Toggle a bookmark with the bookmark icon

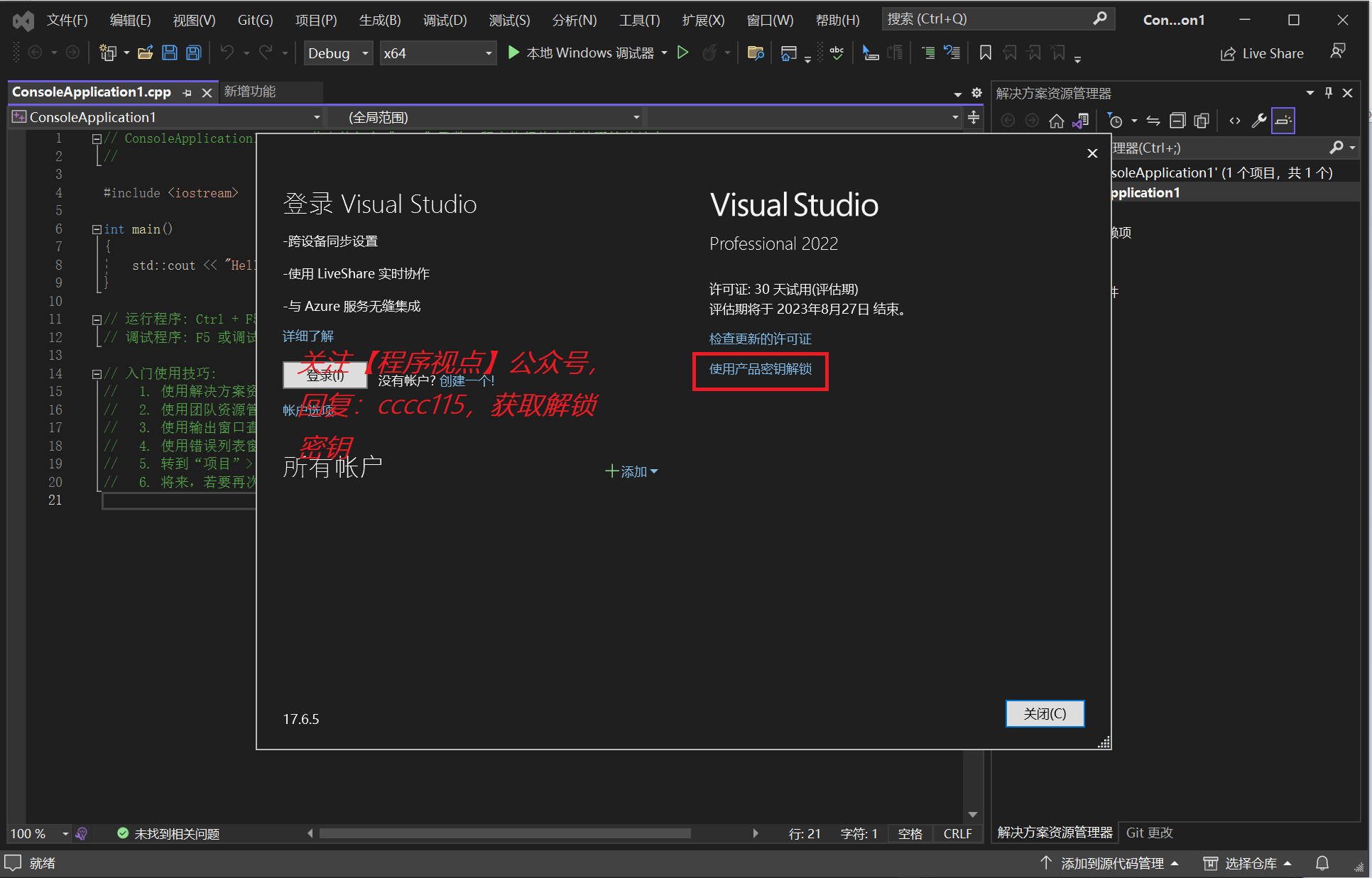tap(986, 53)
